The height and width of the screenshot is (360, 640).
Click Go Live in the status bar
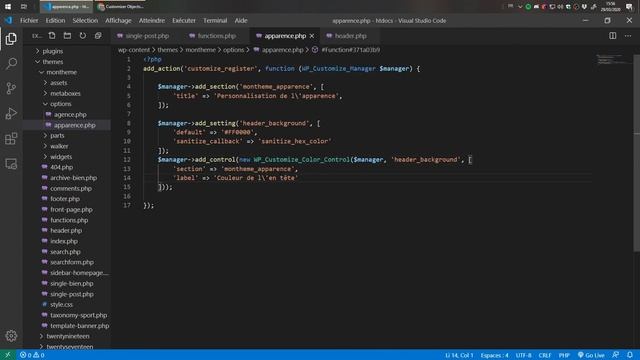[591, 355]
